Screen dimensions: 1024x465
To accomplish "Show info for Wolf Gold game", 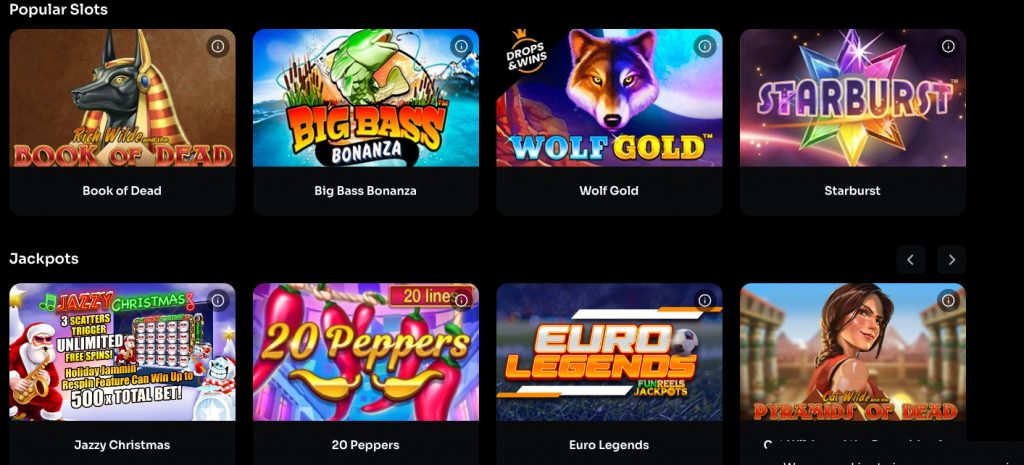I will [x=705, y=46].
